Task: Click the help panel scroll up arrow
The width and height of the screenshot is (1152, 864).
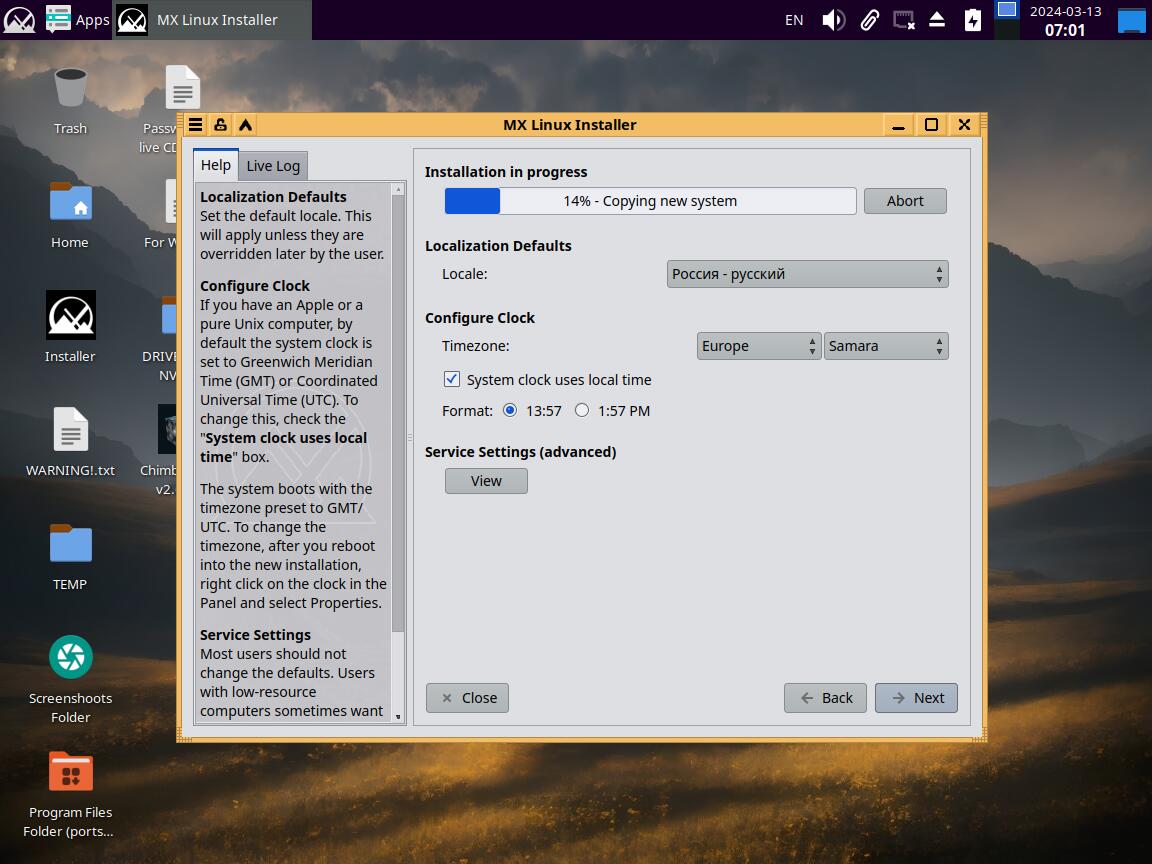Action: pos(398,189)
